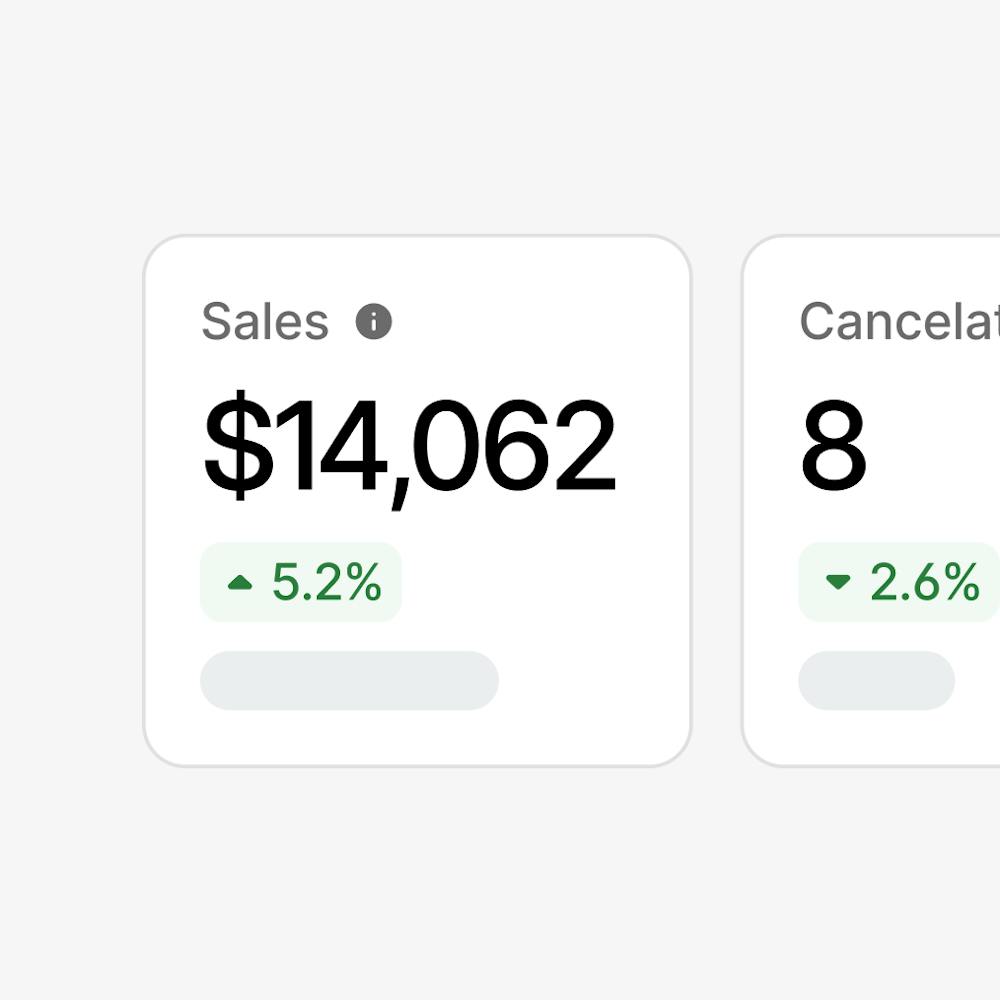Click the up arrow in the 5.2% badge

(x=240, y=582)
